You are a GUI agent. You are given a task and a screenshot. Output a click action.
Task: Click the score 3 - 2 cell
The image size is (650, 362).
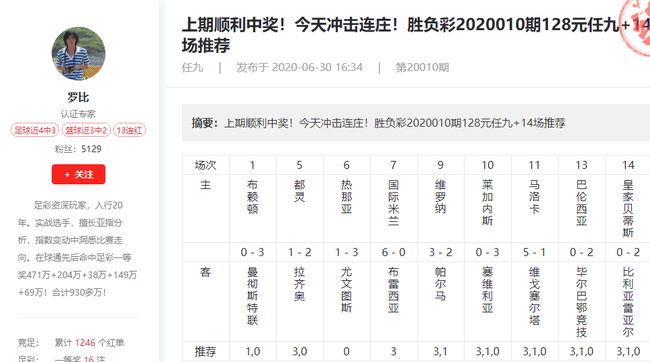coord(440,252)
